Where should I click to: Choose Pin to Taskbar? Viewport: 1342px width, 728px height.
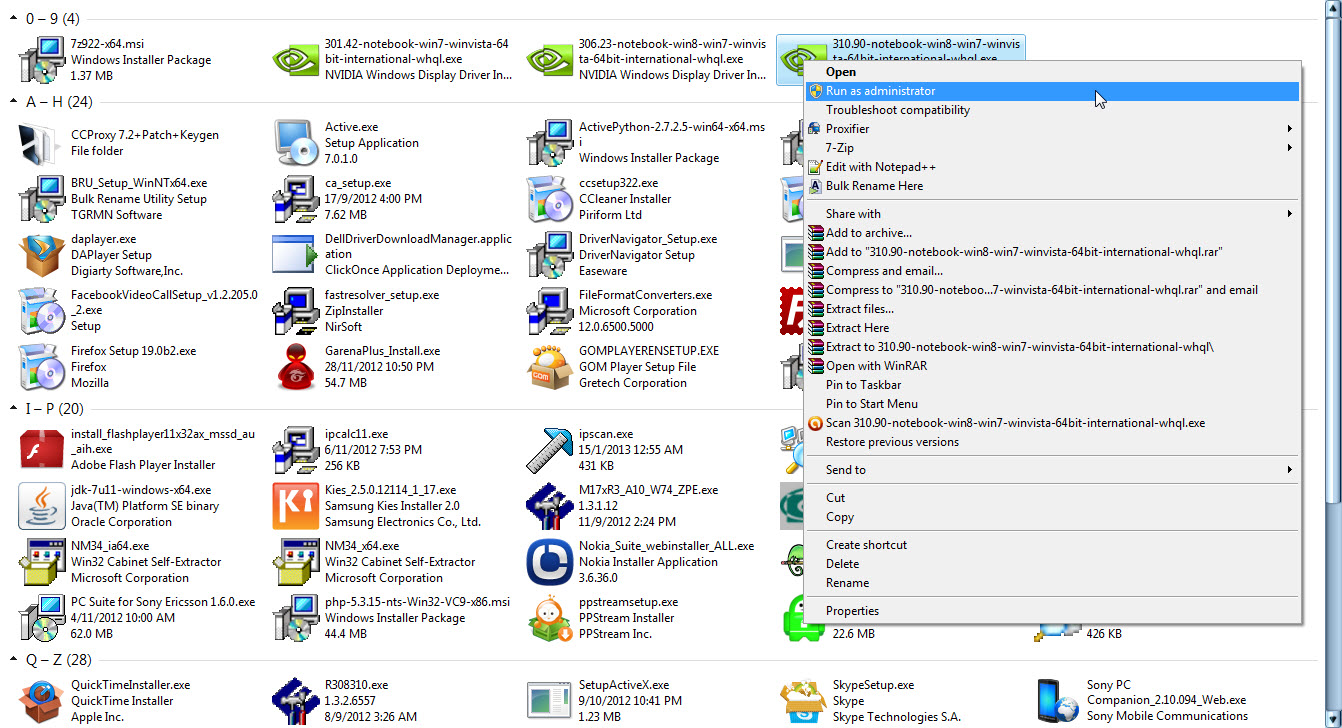(x=1053, y=385)
